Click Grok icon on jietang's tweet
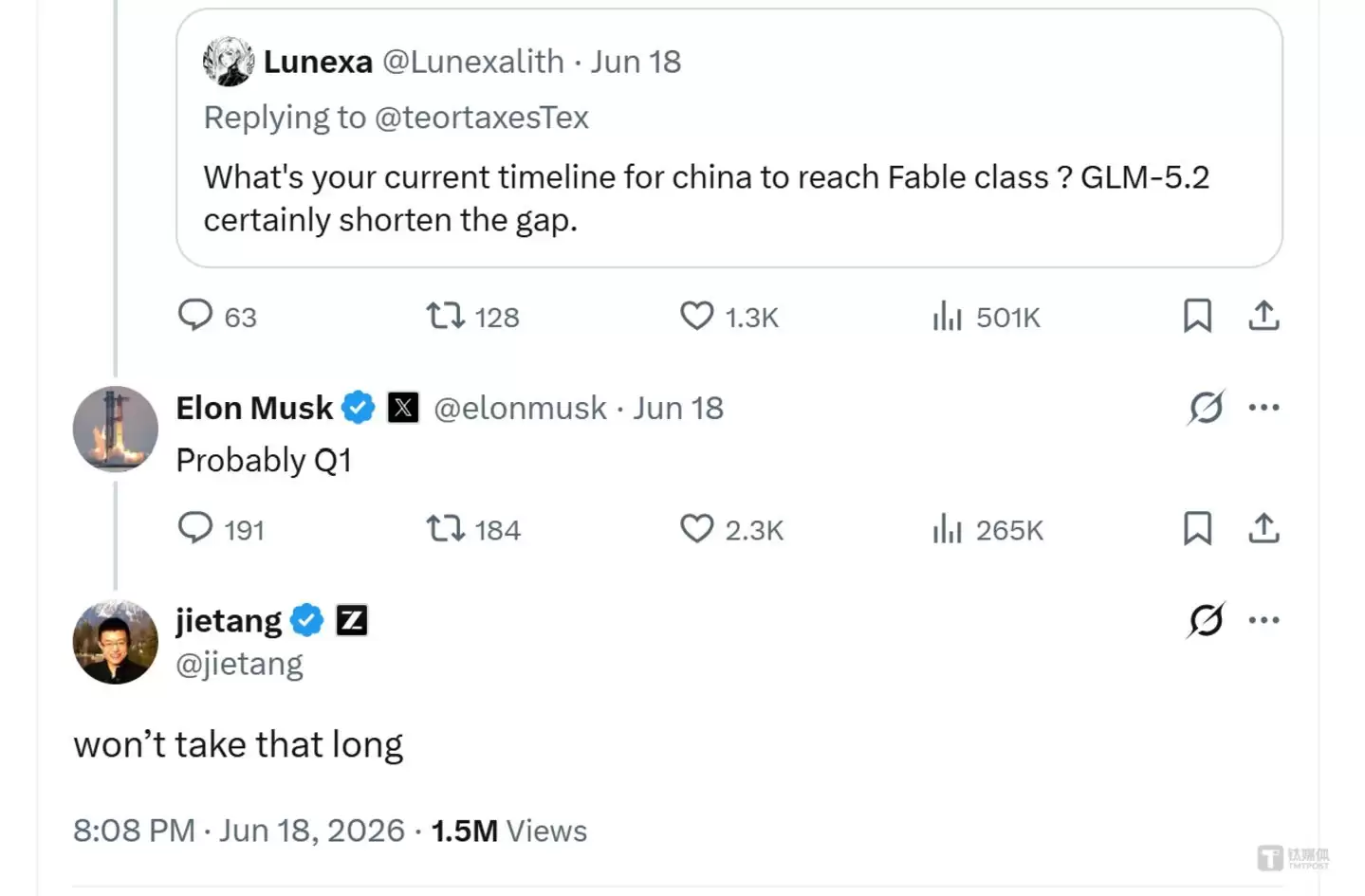Screen dimensions: 1365x896 (1206, 620)
